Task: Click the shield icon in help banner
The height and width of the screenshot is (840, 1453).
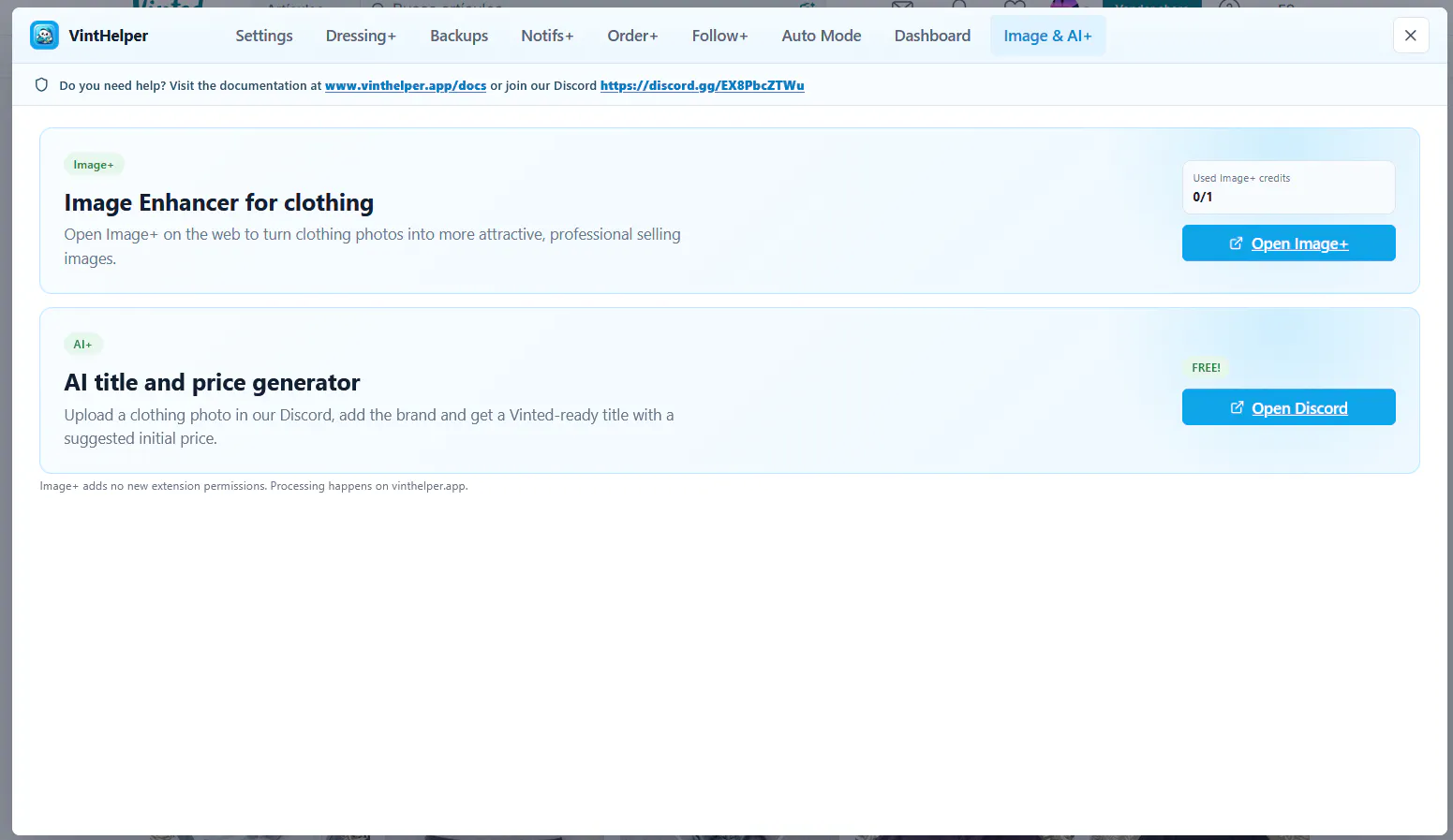Action: (41, 85)
